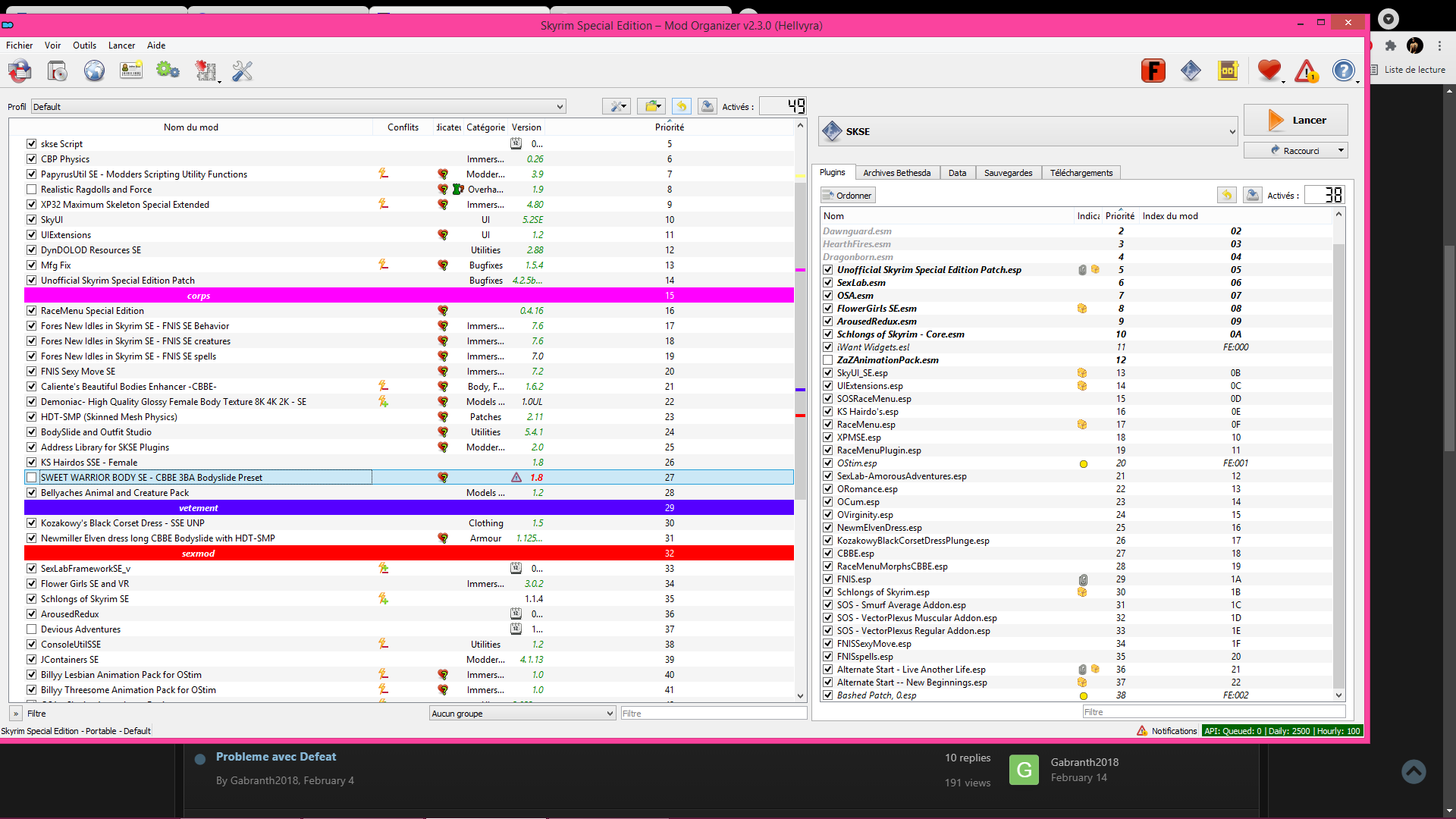This screenshot has height=819, width=1456.
Task: Enable the Devious Adventures mod
Action: (31, 629)
